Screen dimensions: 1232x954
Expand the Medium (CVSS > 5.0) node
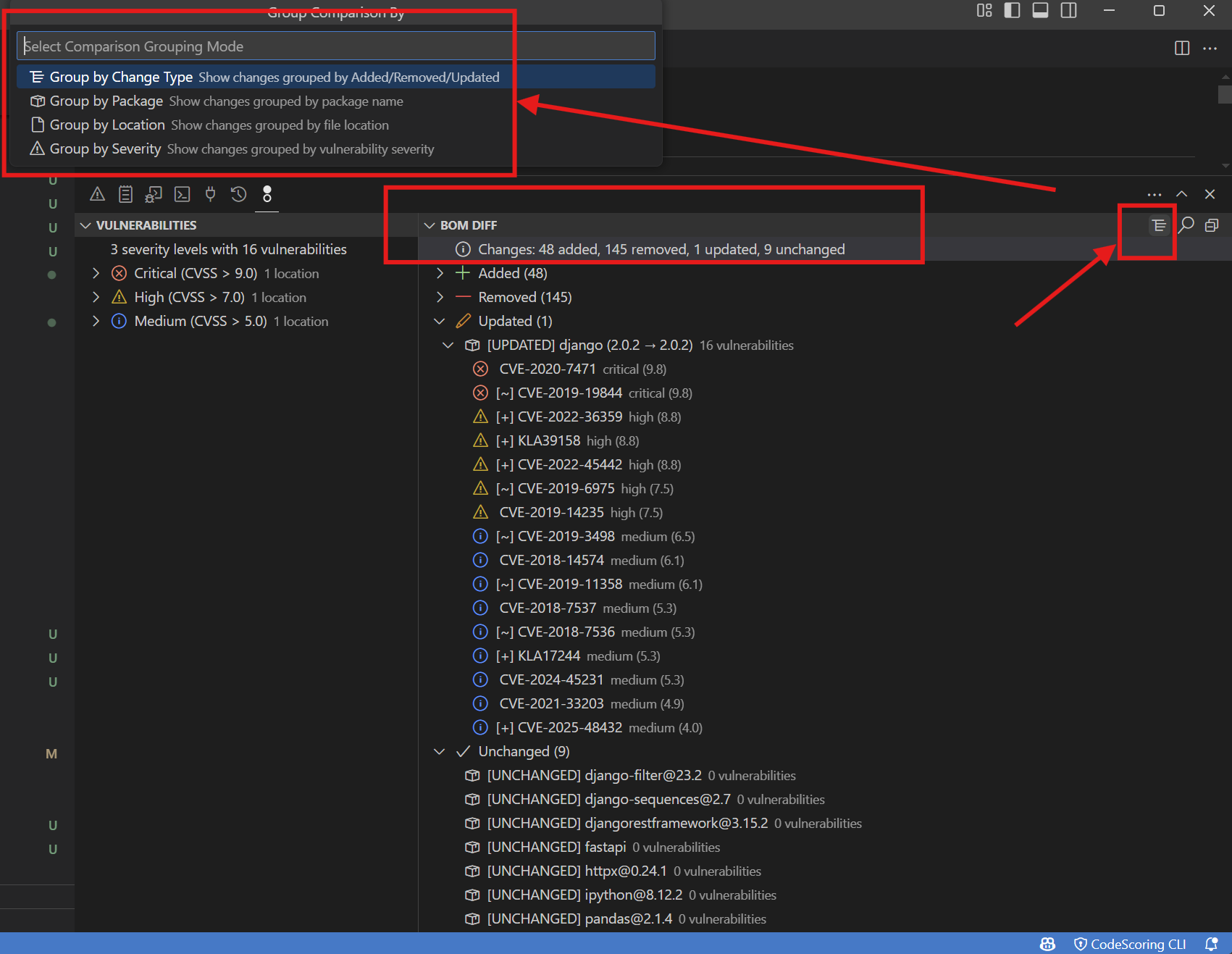coord(96,321)
